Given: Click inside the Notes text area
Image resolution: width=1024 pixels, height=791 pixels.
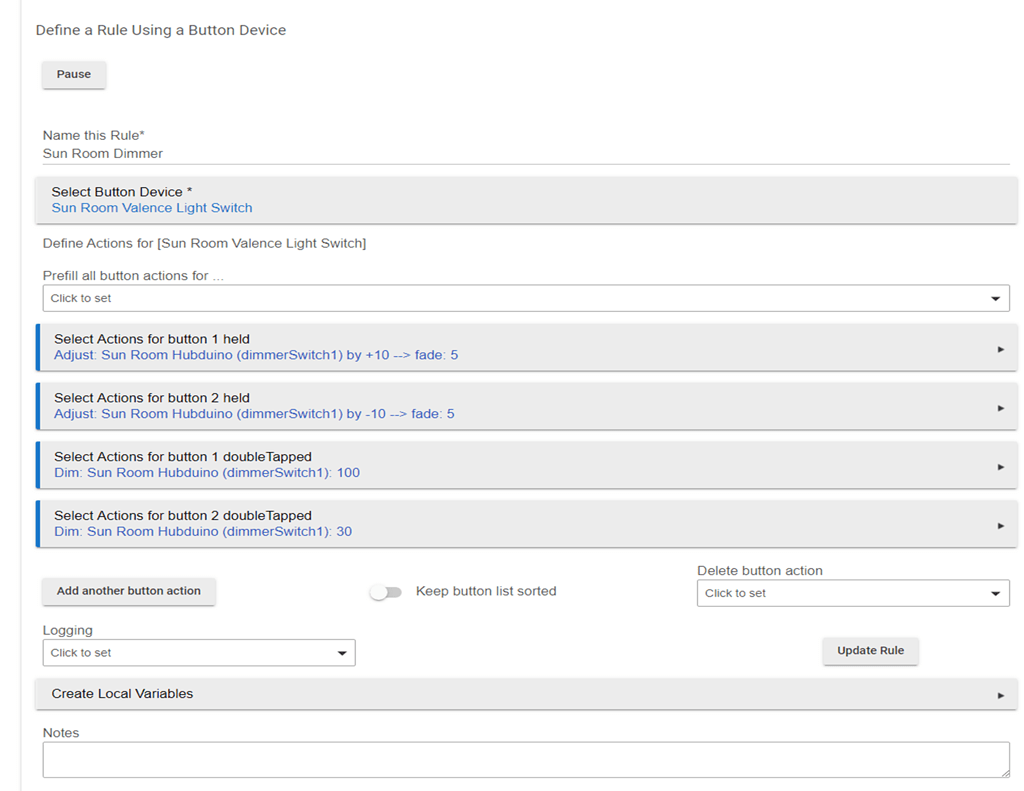Looking at the screenshot, I should coord(525,759).
